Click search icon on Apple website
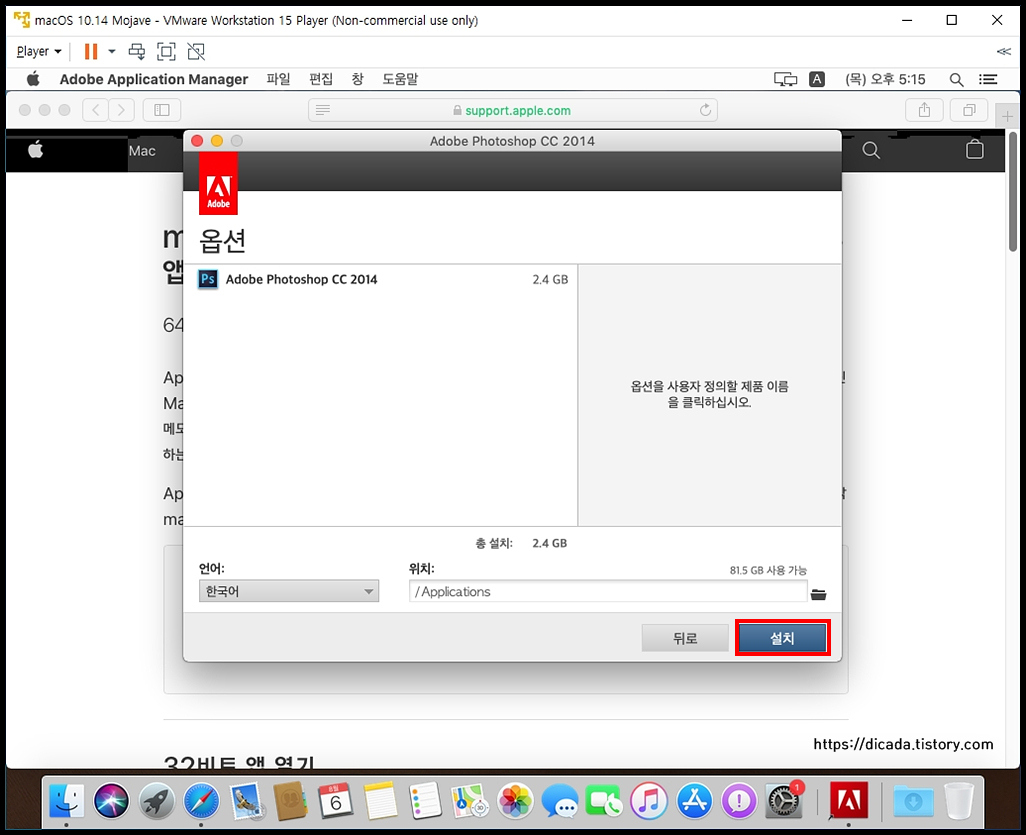The width and height of the screenshot is (1026, 835). pos(871,151)
